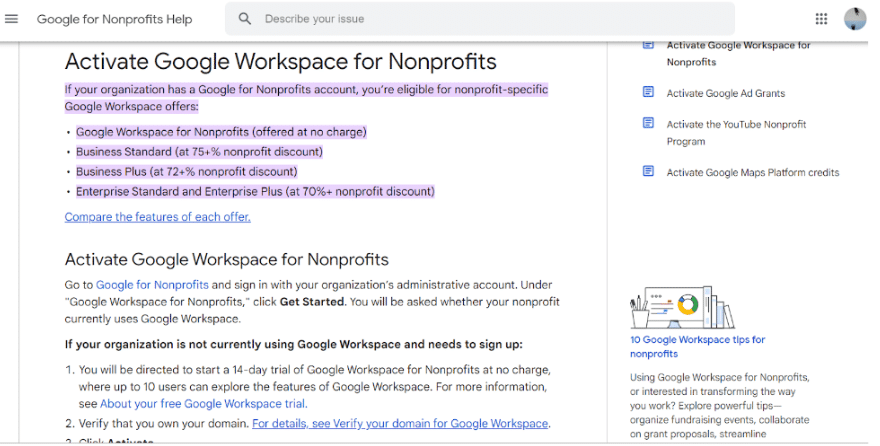This screenshot has height=446, width=880.
Task: Open sidebar article Activate Google Ad Grants
Action: click(x=726, y=94)
